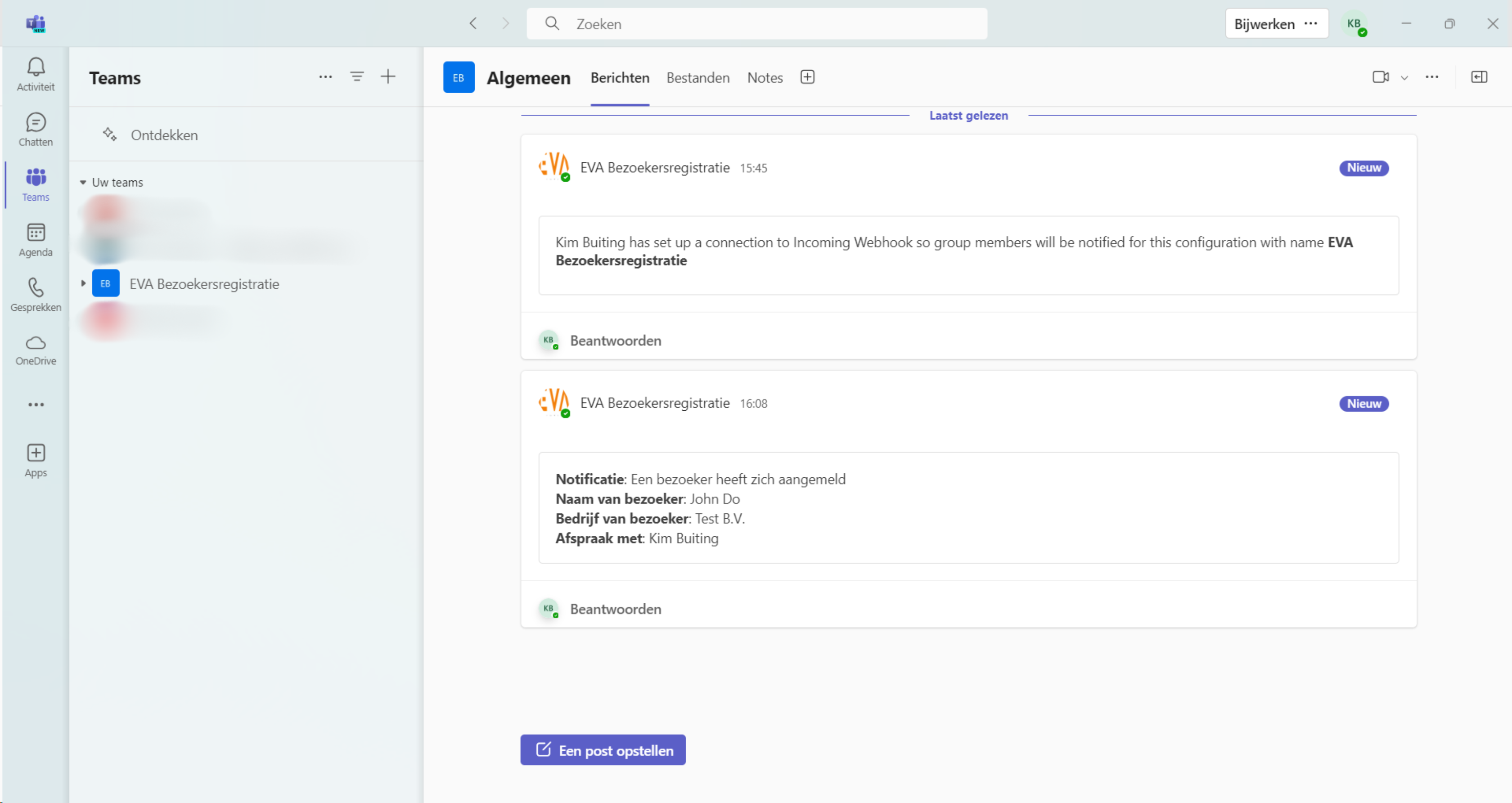Open OneDrive cloud icon
The width and height of the screenshot is (1512, 803).
[35, 350]
